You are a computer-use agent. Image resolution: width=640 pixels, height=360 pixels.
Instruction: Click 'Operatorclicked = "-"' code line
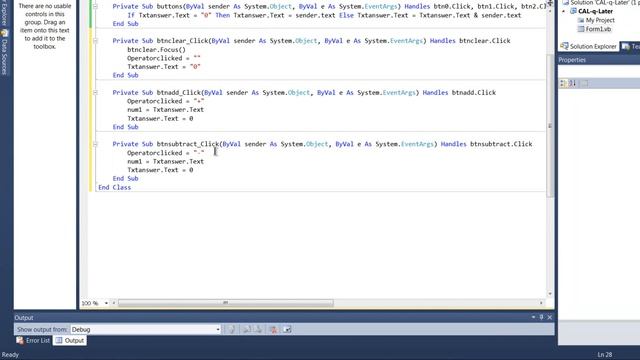coord(165,153)
